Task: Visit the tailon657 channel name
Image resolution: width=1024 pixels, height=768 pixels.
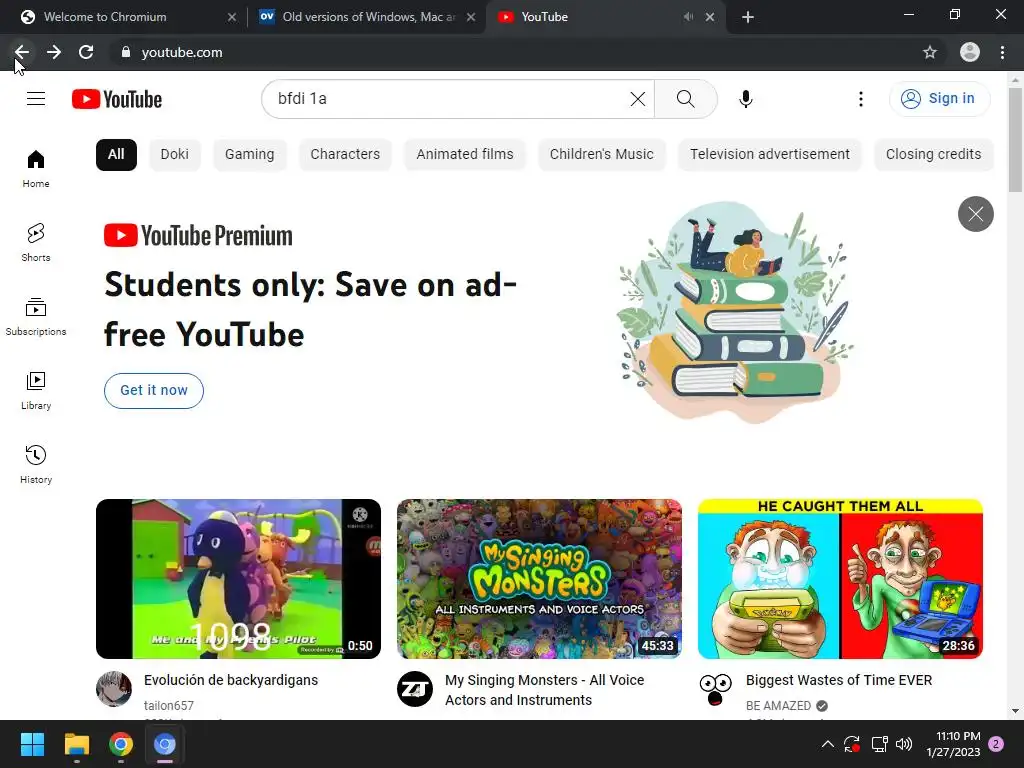Action: tap(168, 705)
